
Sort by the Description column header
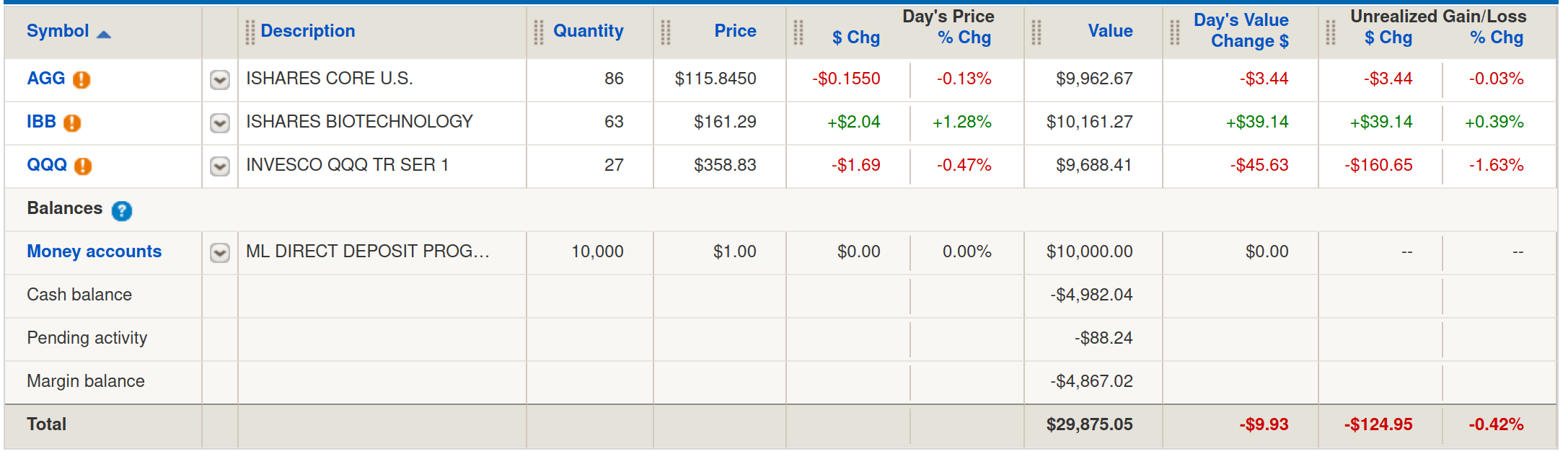[x=308, y=31]
